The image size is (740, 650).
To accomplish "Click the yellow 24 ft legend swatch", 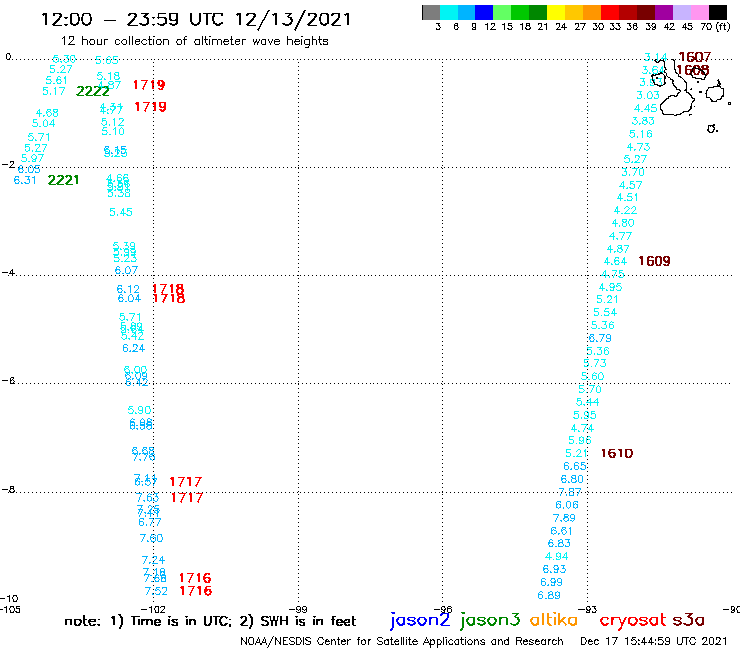I will coord(556,12).
